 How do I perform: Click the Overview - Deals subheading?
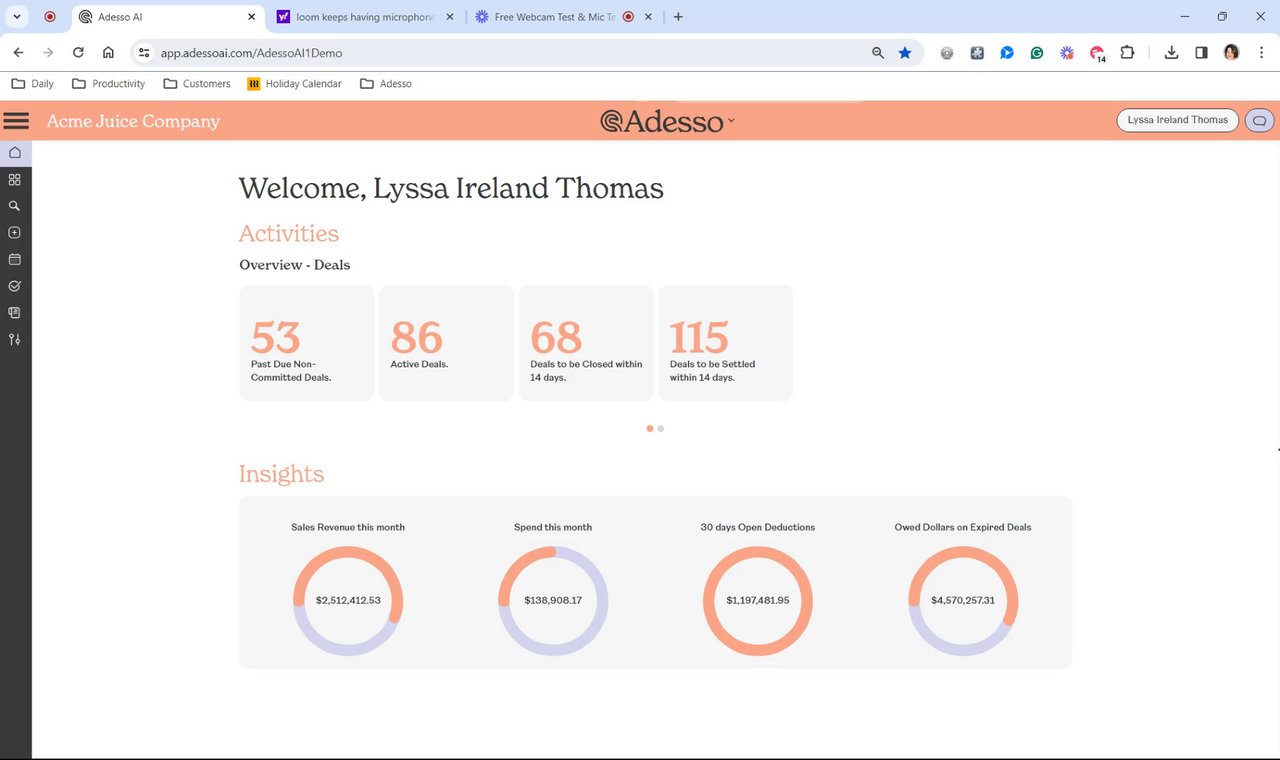coord(295,265)
